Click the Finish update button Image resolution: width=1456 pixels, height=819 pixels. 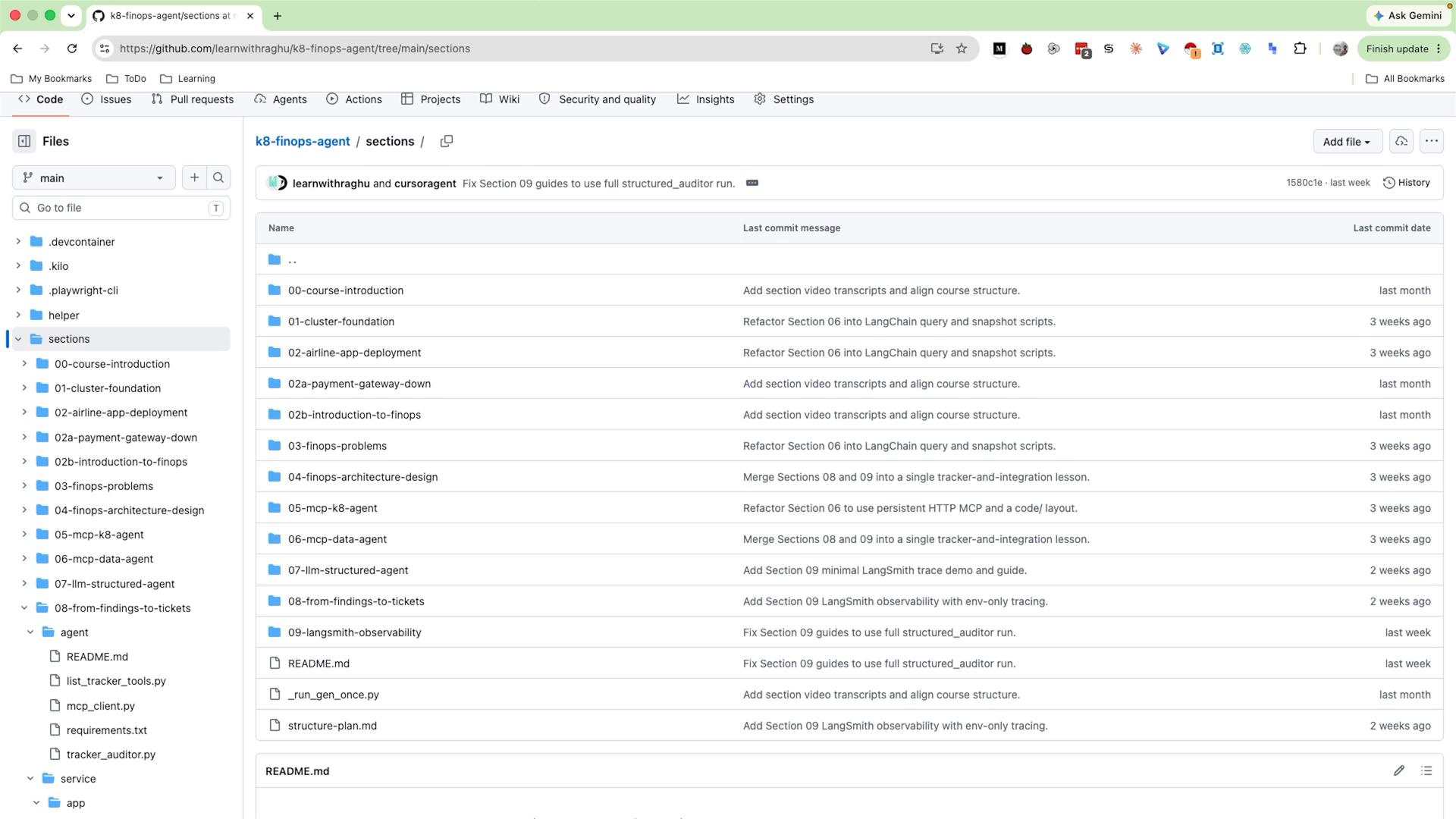pos(1404,49)
